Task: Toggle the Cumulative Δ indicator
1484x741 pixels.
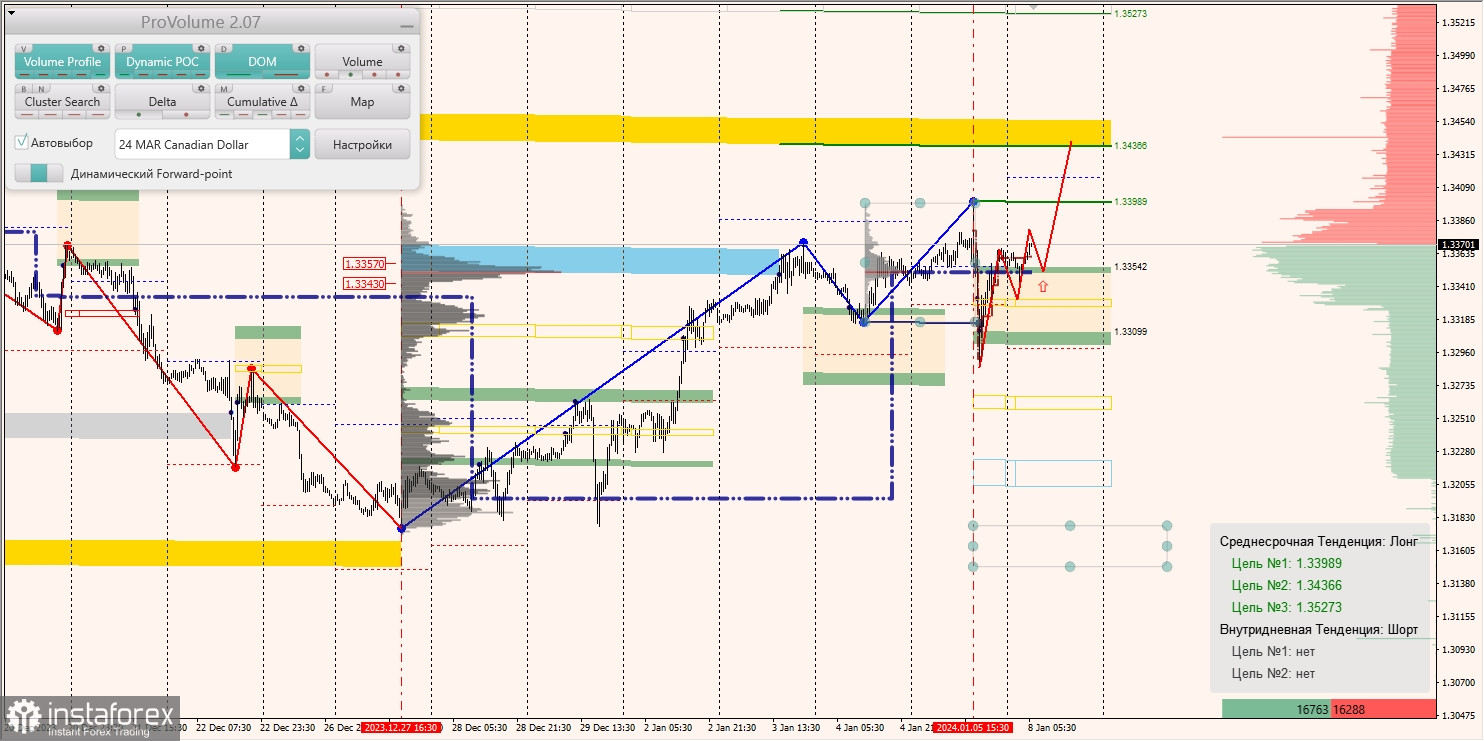Action: click(262, 102)
